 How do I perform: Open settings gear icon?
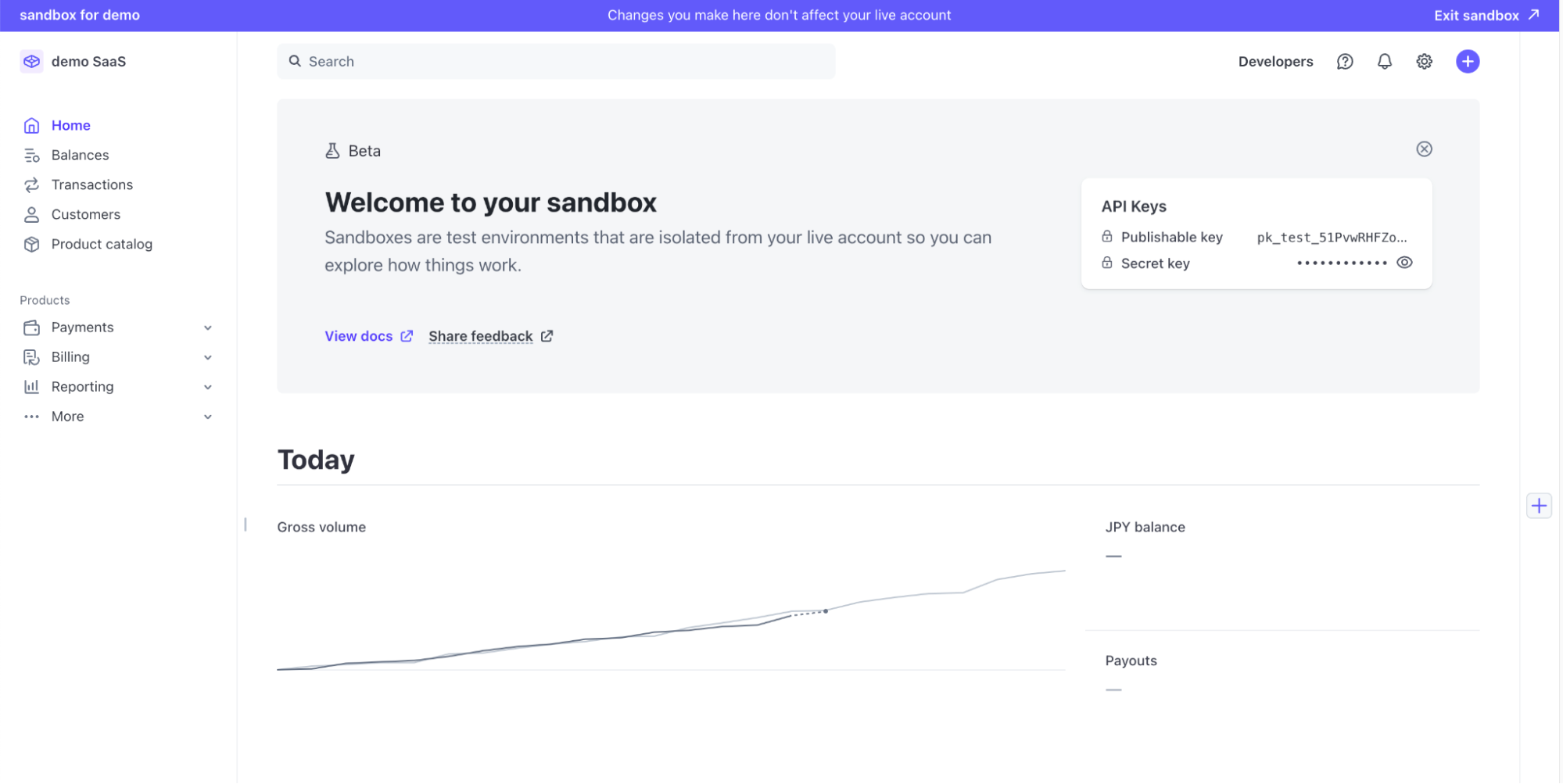[1424, 62]
